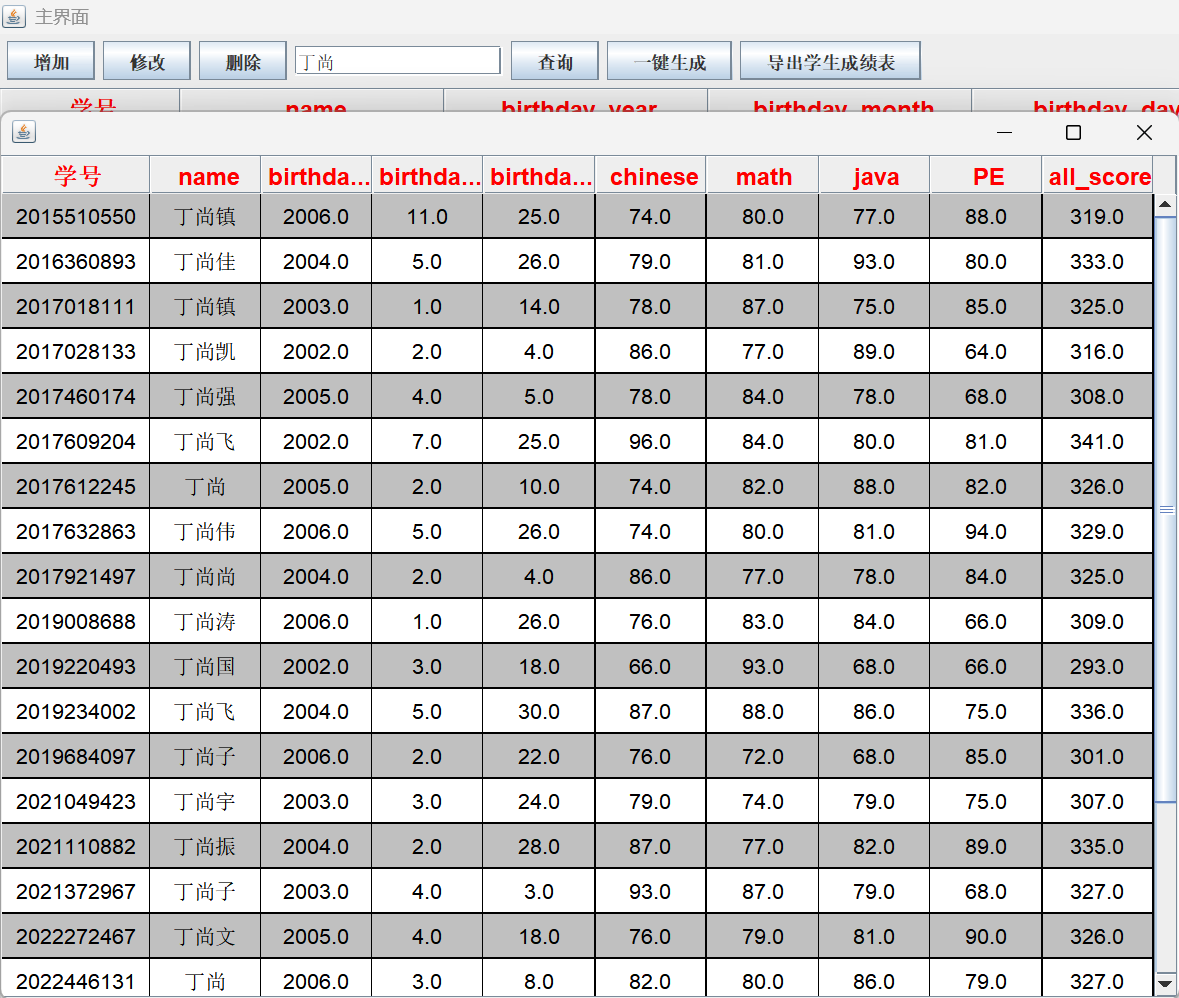This screenshot has height=998, width=1179.
Task: Click 导出学生成绩表 export button
Action: coord(830,62)
